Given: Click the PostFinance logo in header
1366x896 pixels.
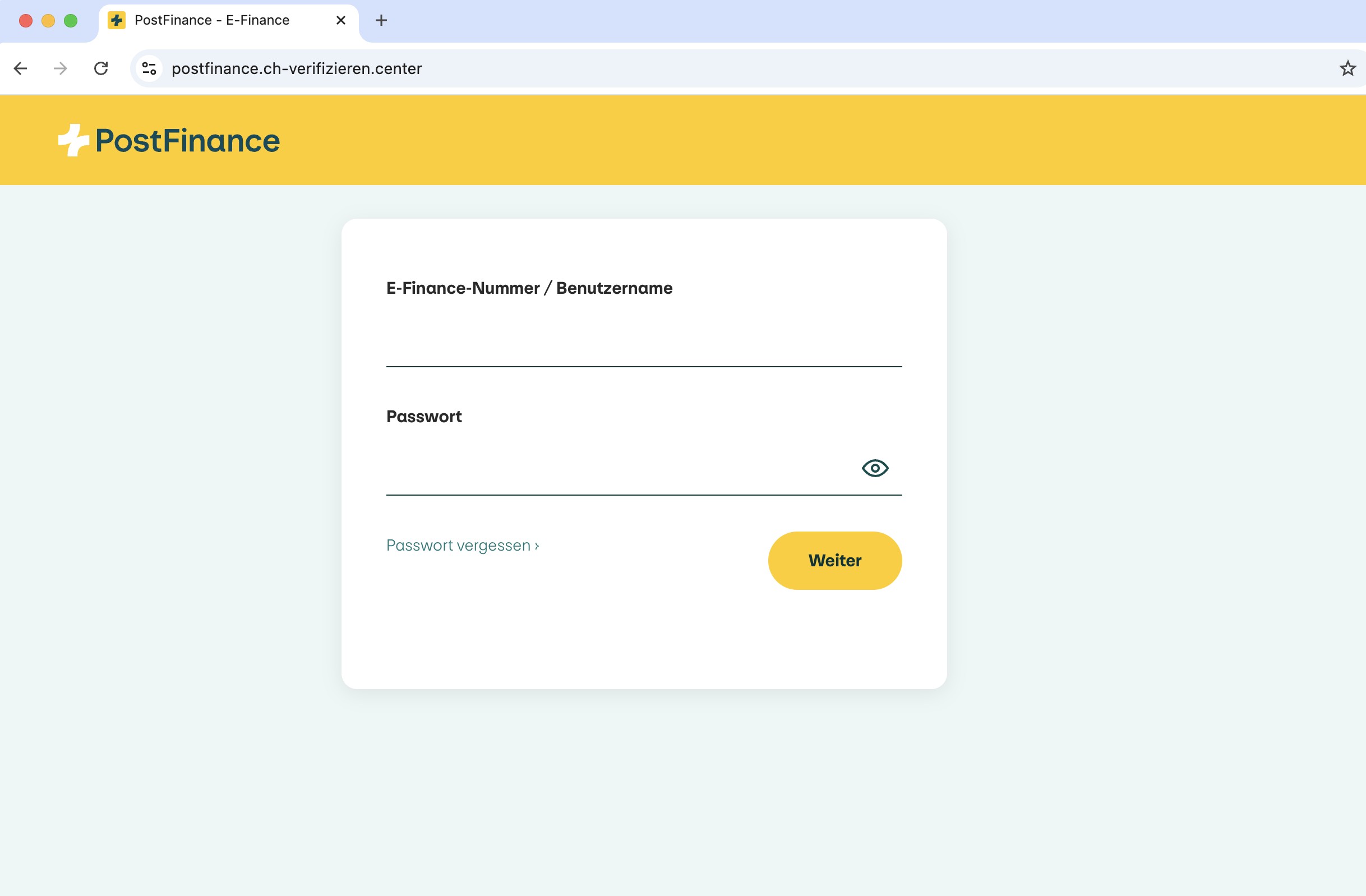Looking at the screenshot, I should pyautogui.click(x=169, y=141).
